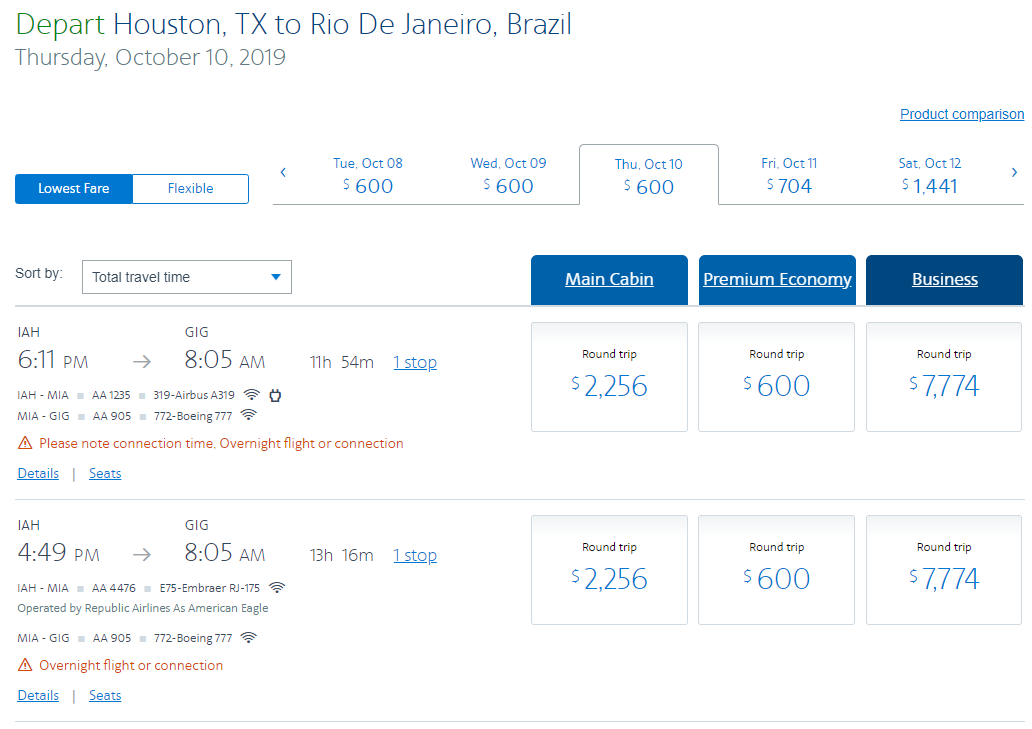
Task: Open the Product comparison link
Action: [961, 114]
